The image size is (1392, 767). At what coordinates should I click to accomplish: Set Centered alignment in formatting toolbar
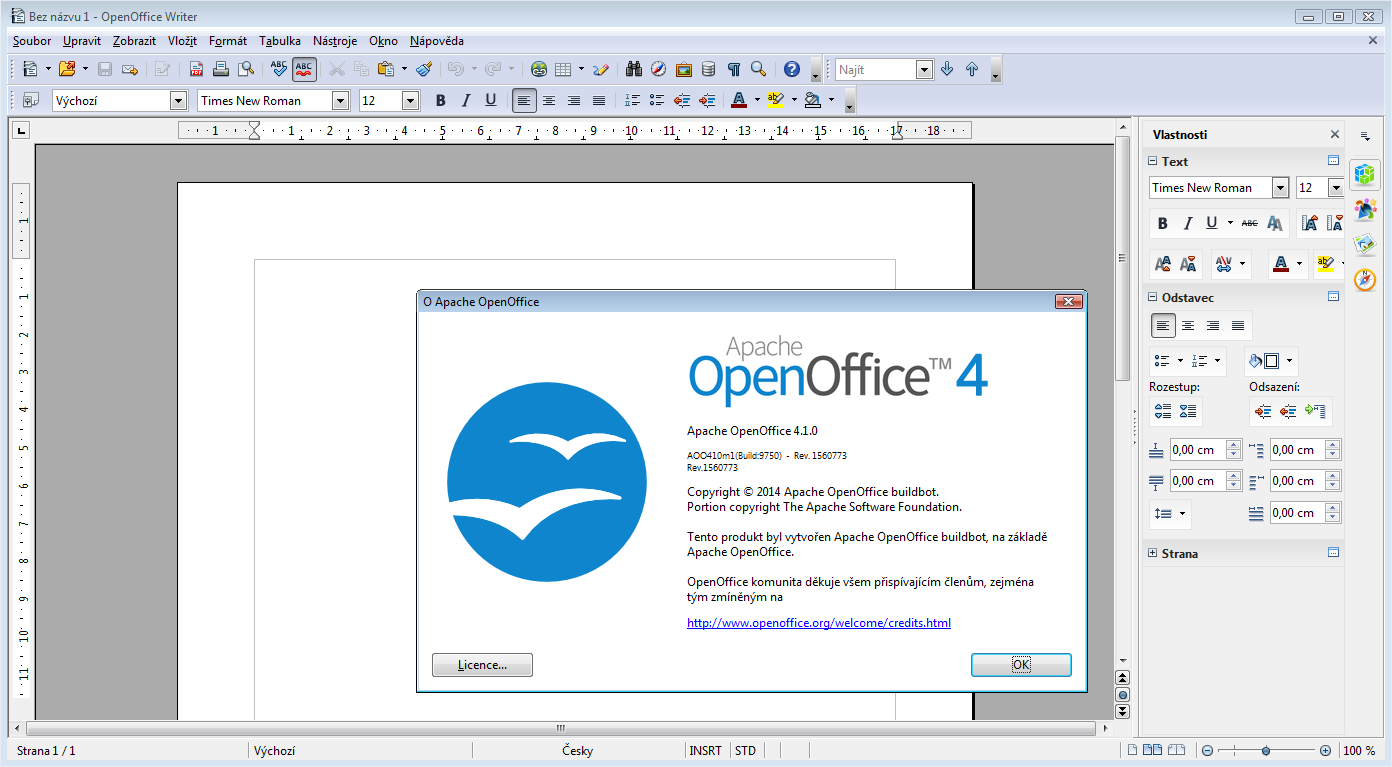click(549, 100)
